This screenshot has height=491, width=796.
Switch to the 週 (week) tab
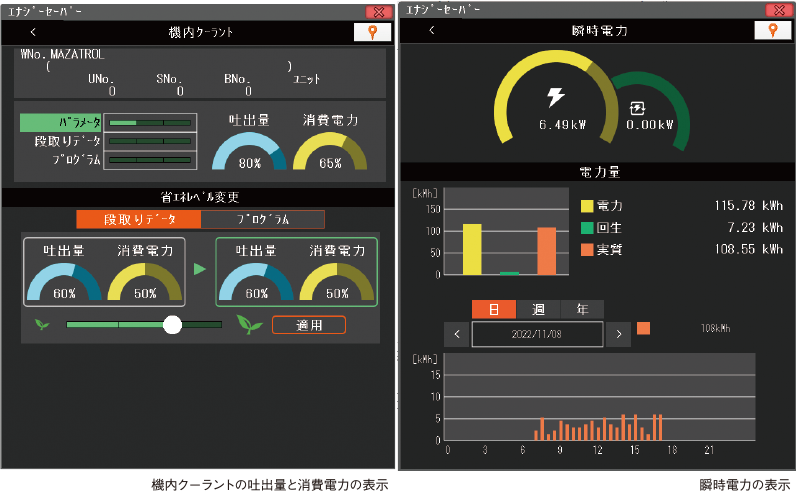click(539, 309)
